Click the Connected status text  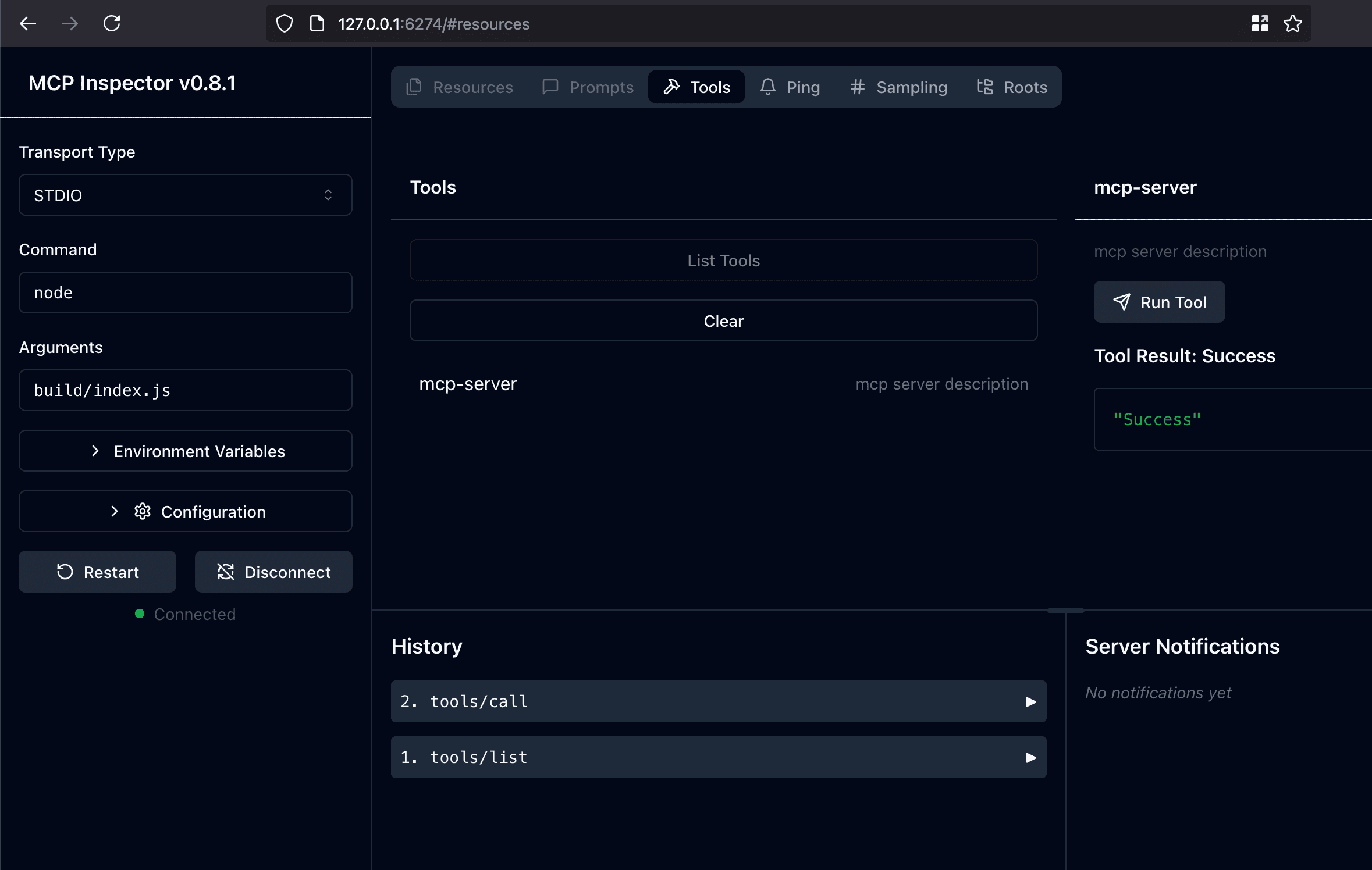[195, 614]
